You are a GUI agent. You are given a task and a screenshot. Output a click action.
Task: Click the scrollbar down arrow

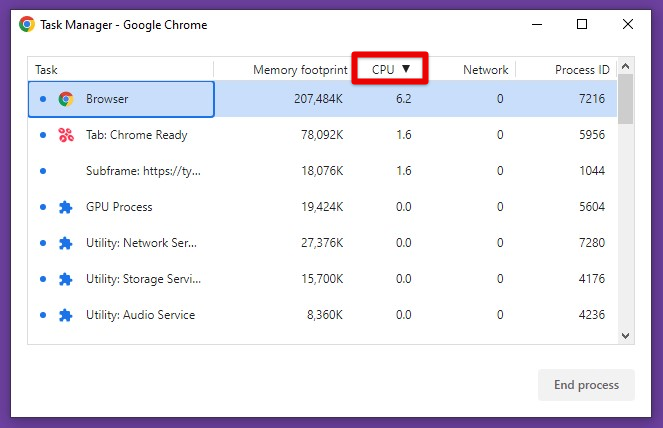(x=626, y=336)
